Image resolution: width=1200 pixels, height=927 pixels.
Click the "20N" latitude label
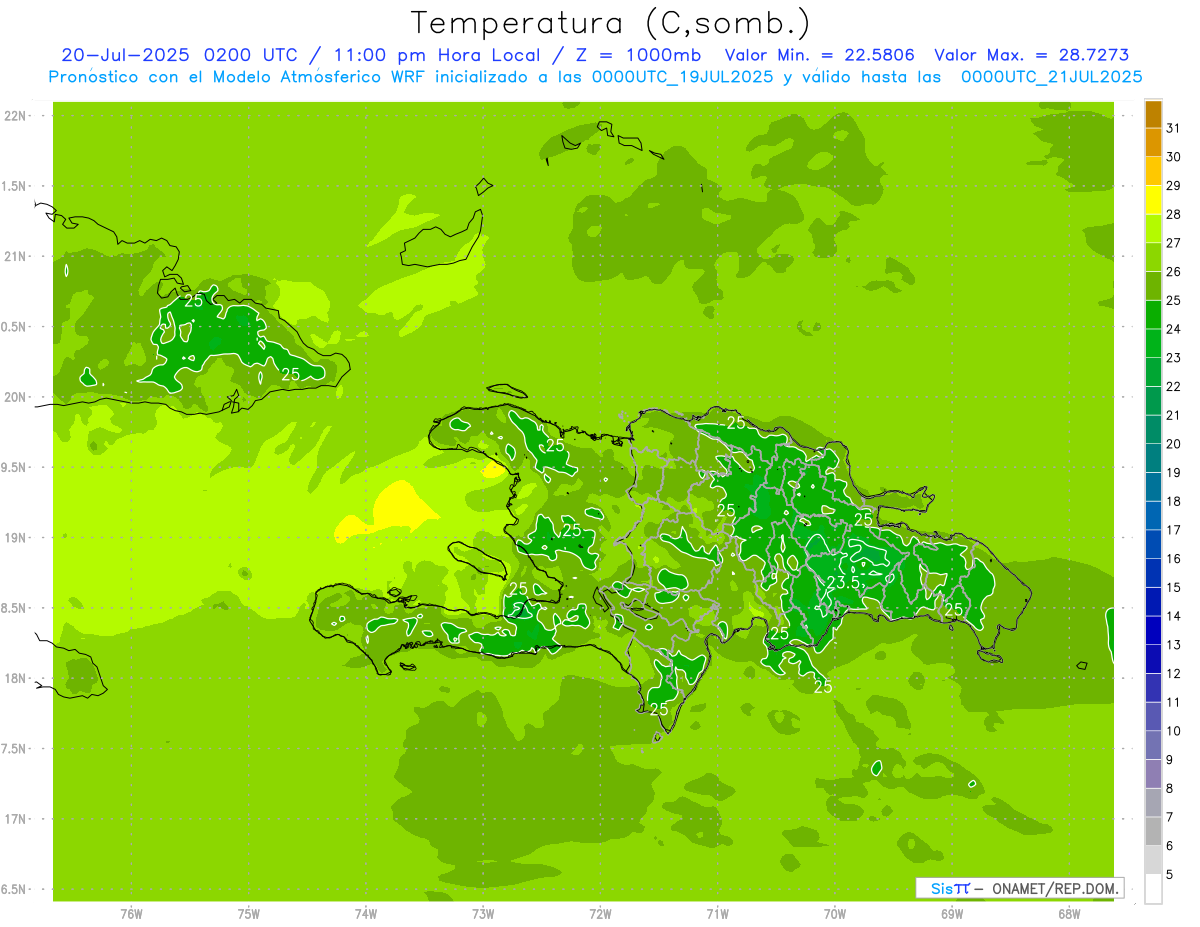pos(16,397)
